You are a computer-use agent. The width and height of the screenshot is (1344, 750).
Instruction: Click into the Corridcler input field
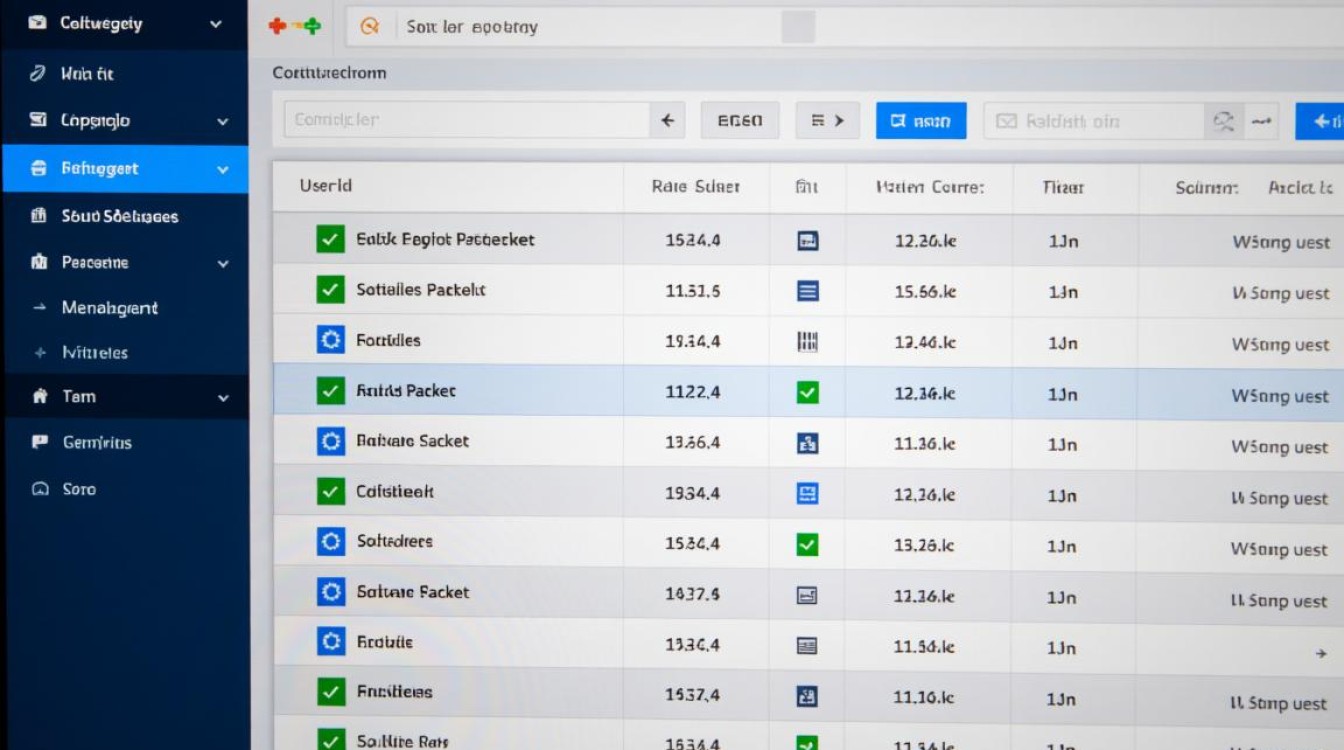point(466,120)
